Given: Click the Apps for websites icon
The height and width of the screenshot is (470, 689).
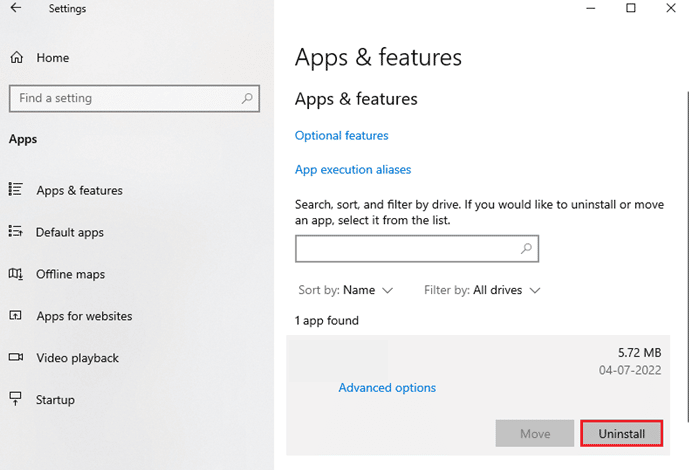Looking at the screenshot, I should [16, 316].
